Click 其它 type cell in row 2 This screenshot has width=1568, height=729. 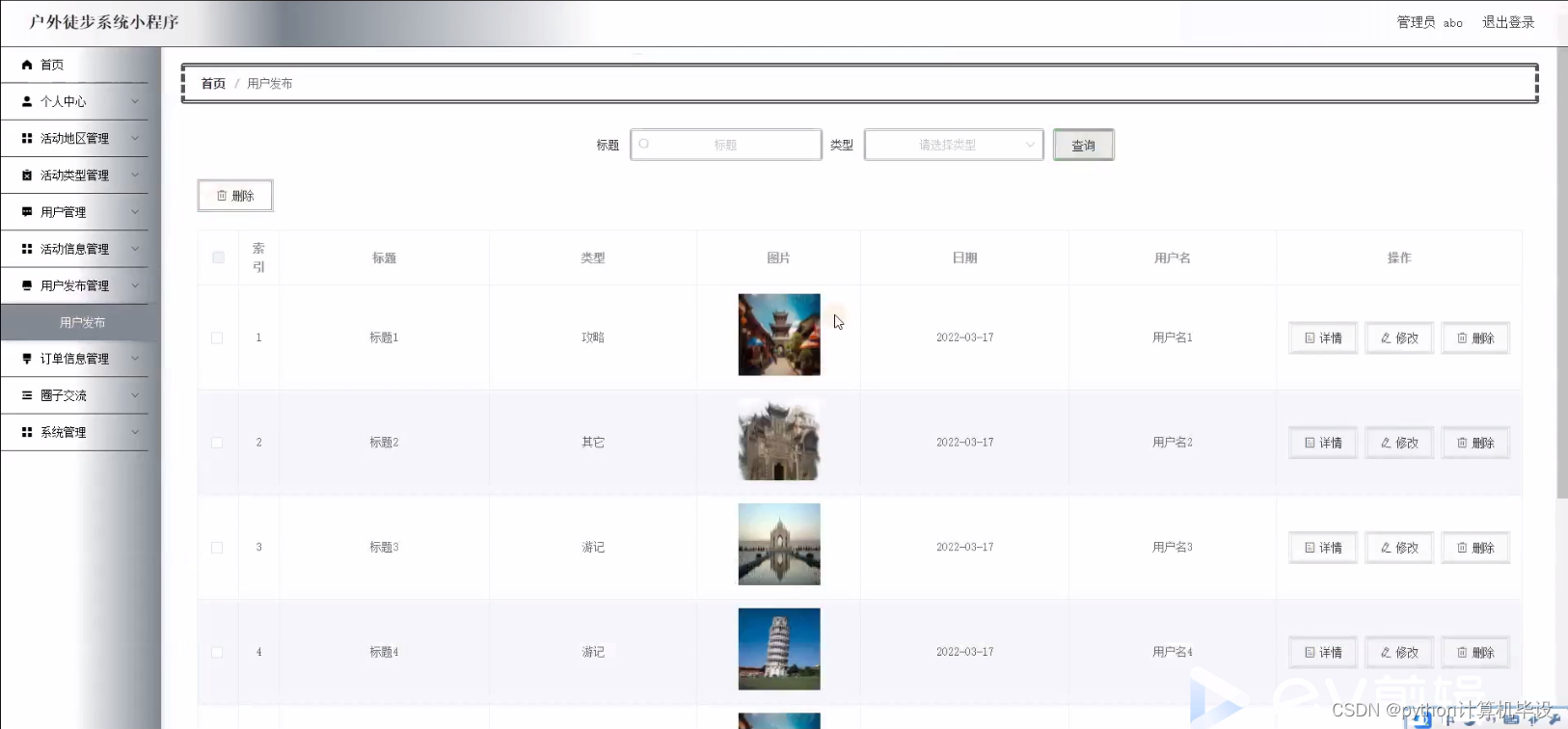[x=593, y=443]
